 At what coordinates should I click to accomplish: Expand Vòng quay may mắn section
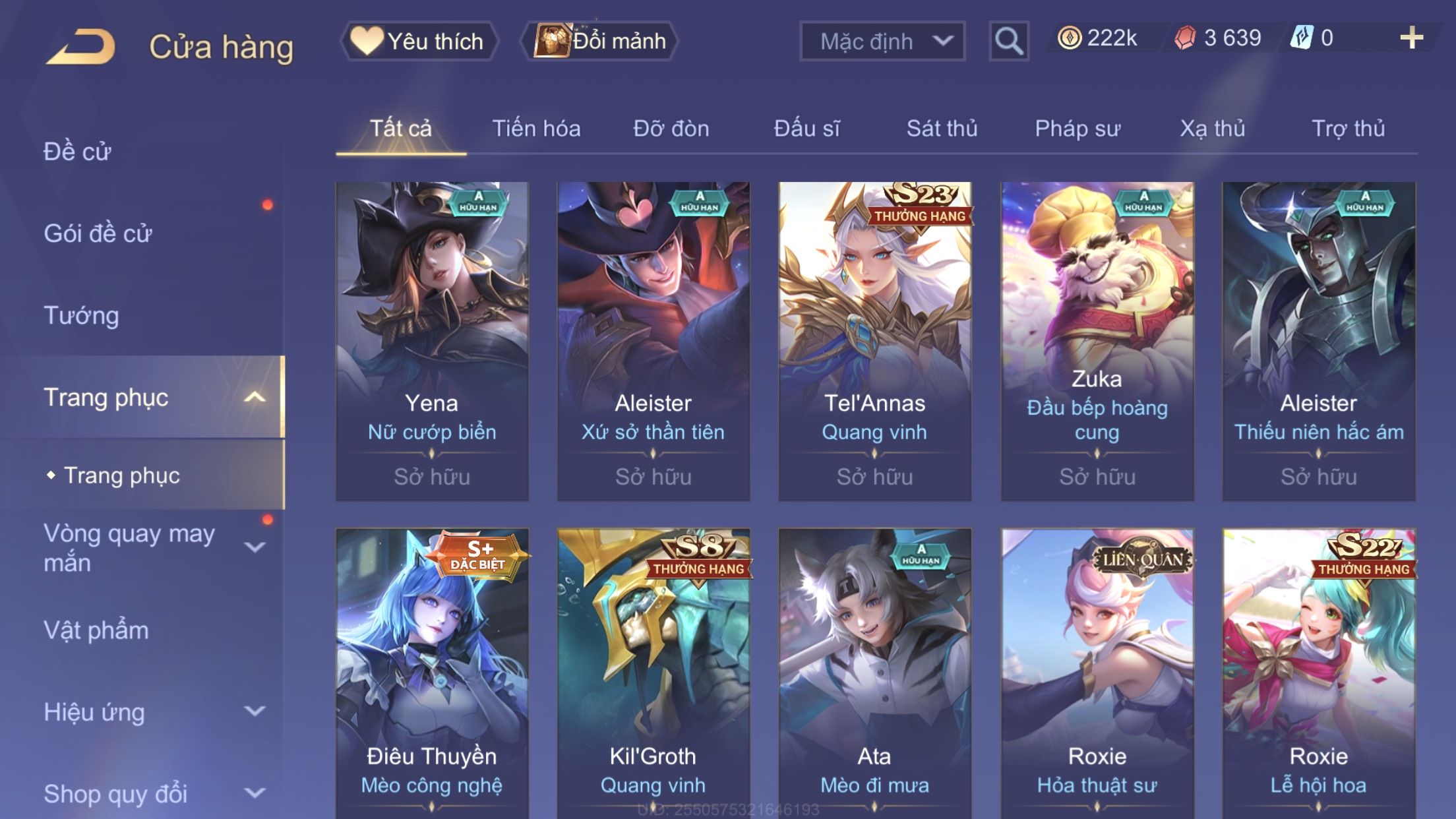(x=255, y=547)
